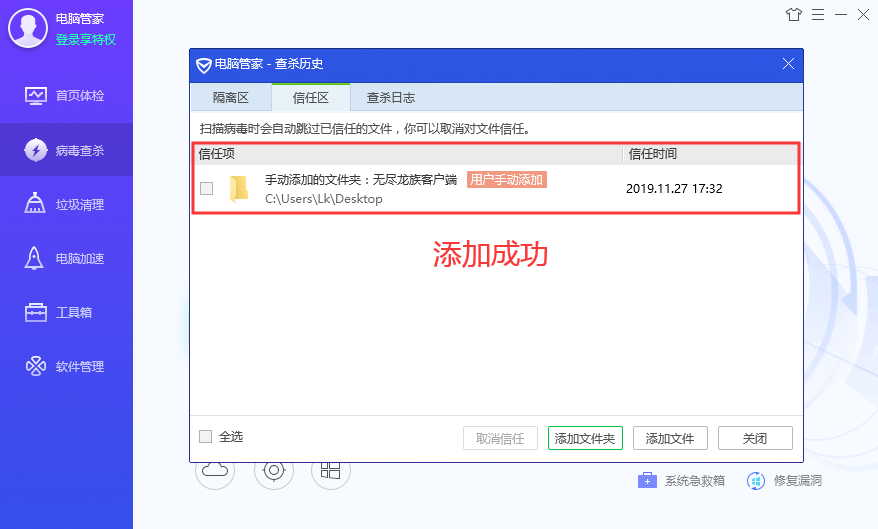Click path text C:\Users\Lk\Desktop

pos(324,199)
